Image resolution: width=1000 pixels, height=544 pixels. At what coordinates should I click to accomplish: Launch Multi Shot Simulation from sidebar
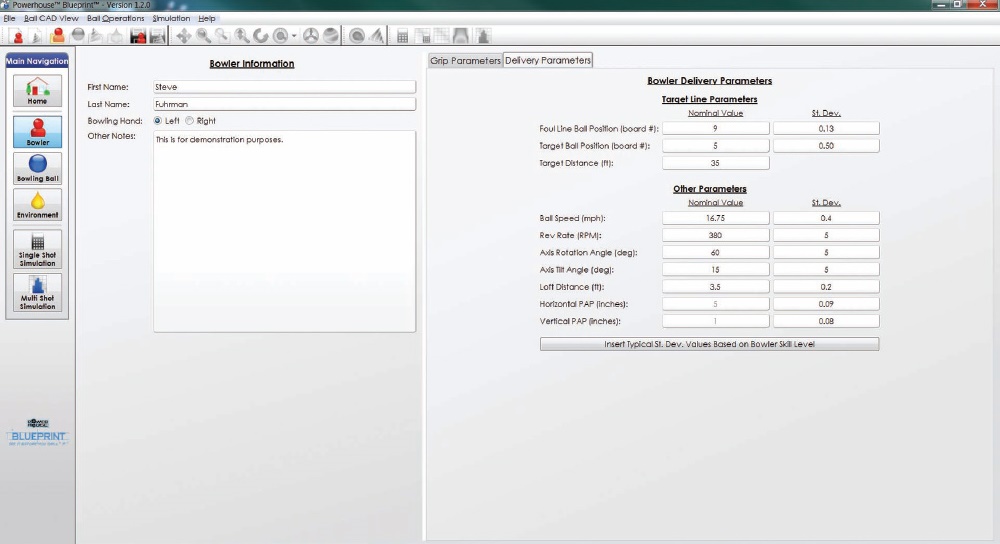tap(37, 293)
